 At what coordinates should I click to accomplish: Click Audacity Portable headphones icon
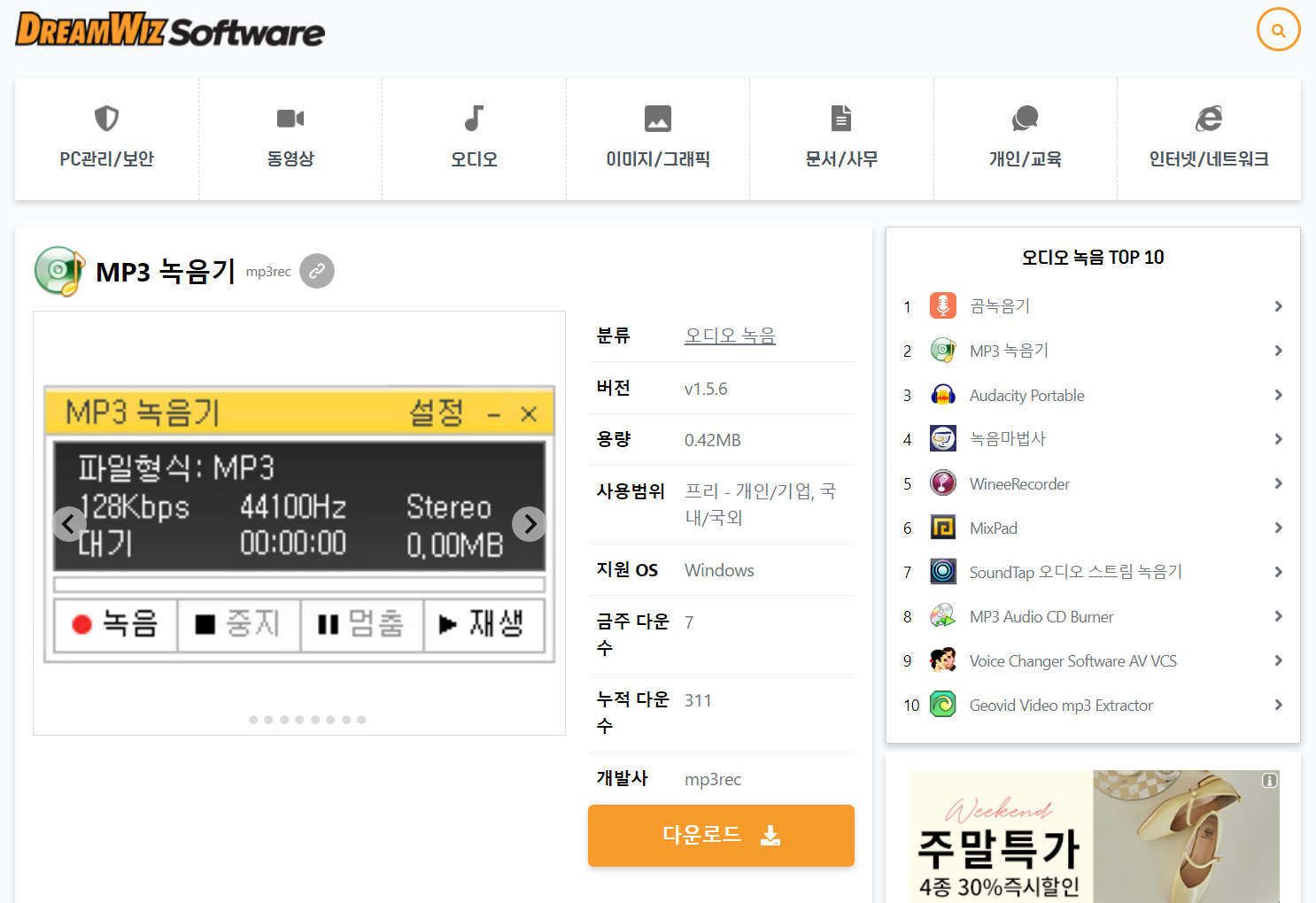click(x=943, y=395)
